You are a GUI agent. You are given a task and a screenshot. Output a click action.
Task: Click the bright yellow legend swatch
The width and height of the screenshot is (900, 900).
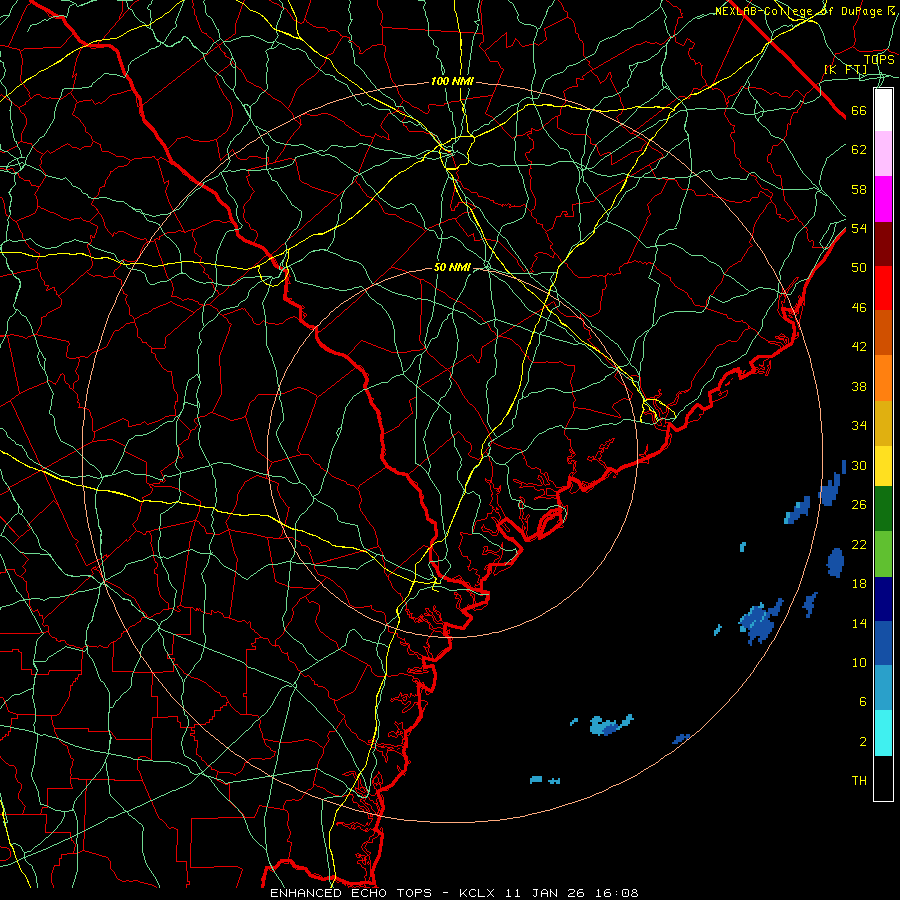point(883,466)
